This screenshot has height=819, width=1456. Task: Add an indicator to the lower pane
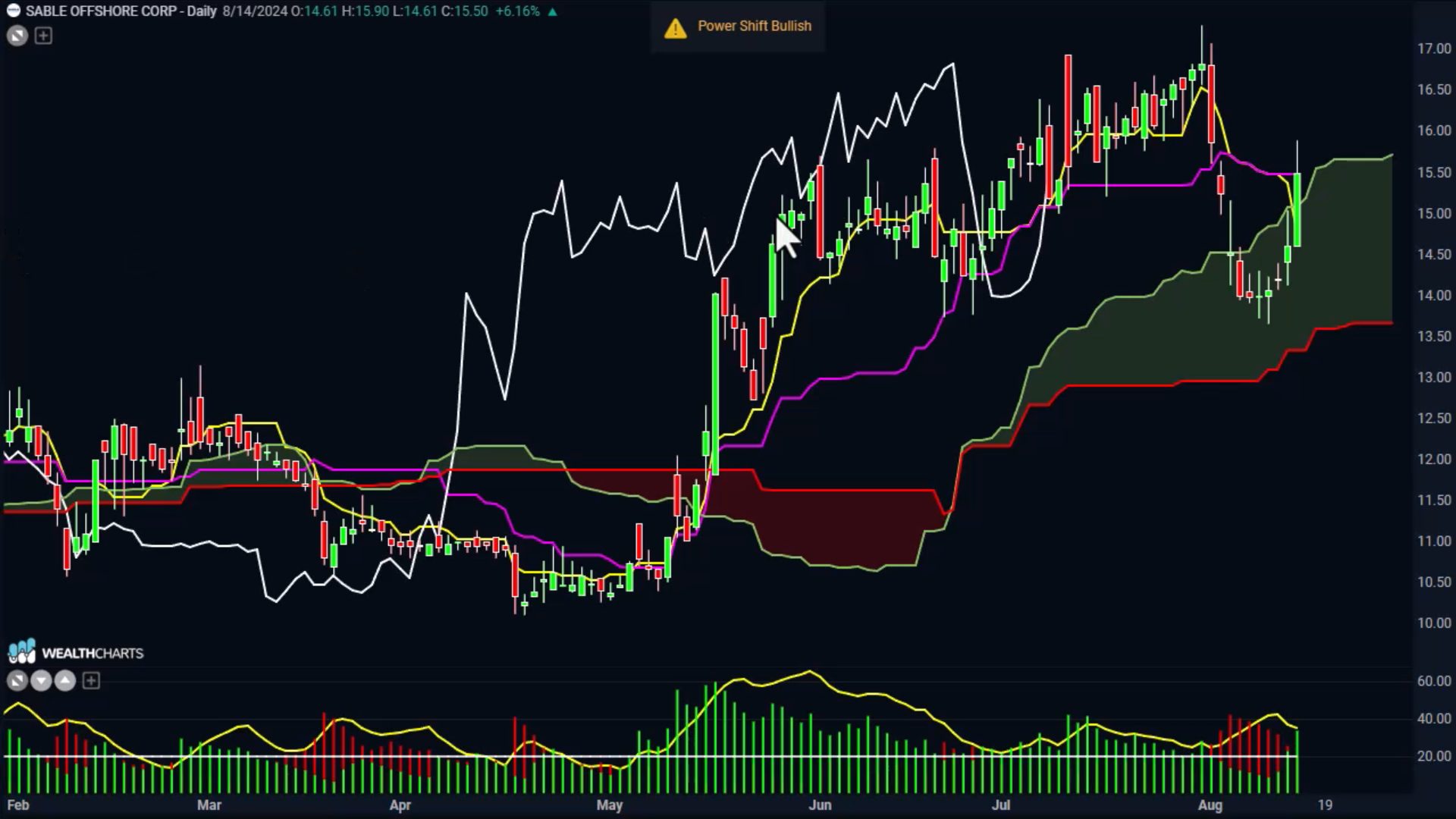click(x=91, y=681)
